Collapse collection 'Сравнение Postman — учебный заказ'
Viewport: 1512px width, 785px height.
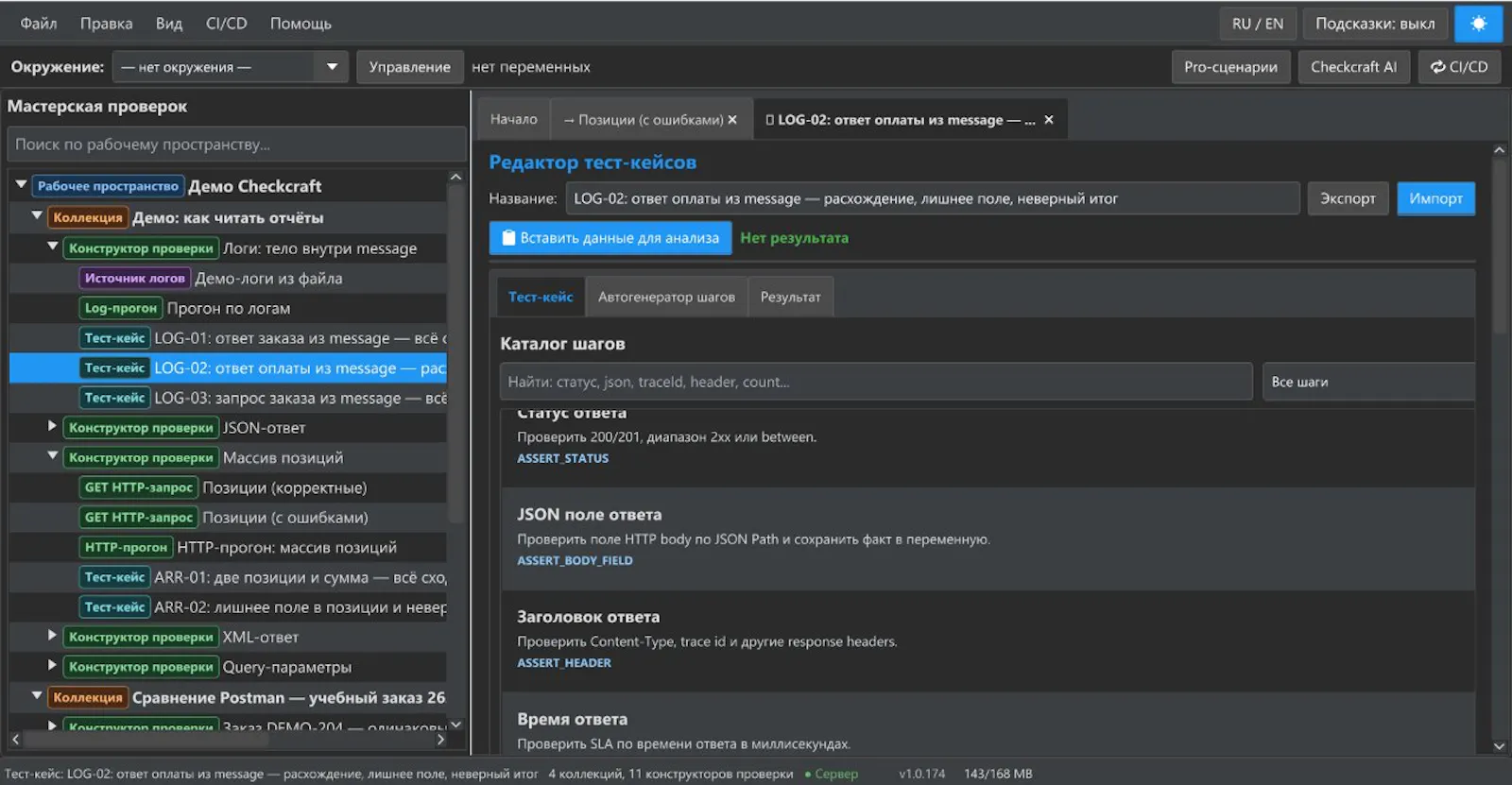37,696
